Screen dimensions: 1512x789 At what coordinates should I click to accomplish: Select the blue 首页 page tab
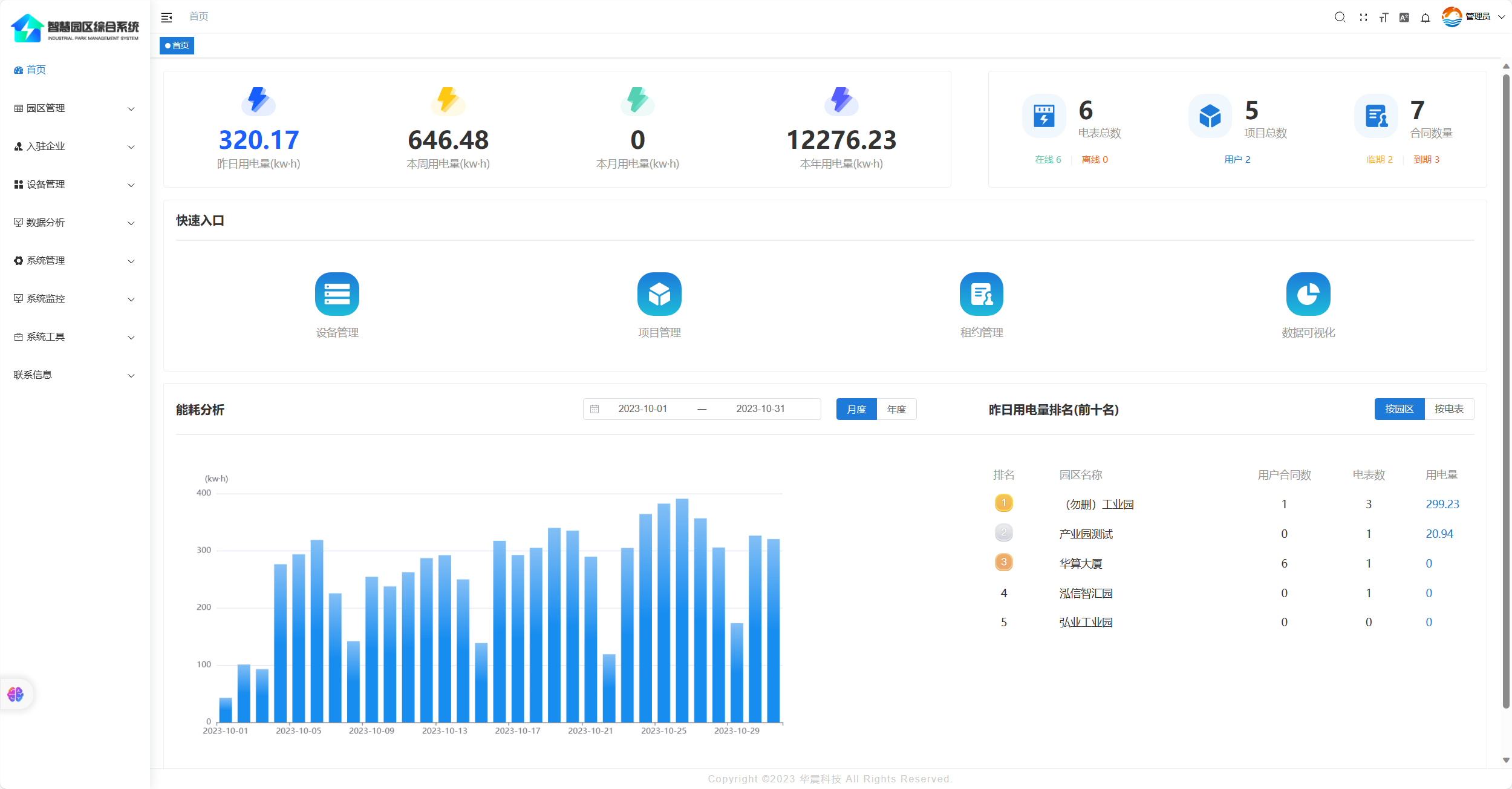point(177,45)
